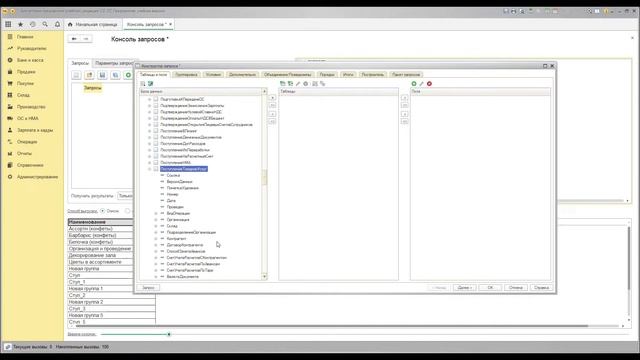
Task: Adjust the green slider handle at bottom
Action: (x=169, y=334)
